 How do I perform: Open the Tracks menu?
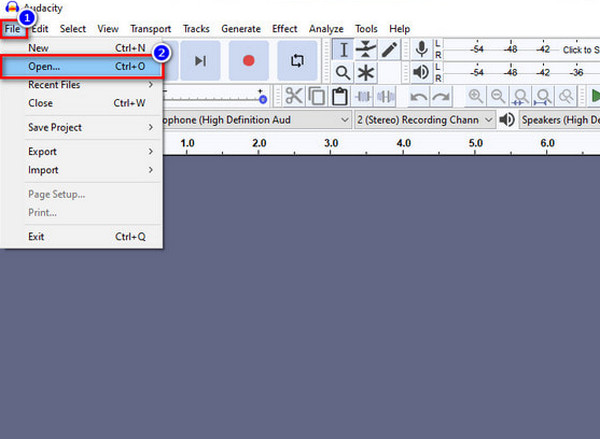pyautogui.click(x=196, y=29)
